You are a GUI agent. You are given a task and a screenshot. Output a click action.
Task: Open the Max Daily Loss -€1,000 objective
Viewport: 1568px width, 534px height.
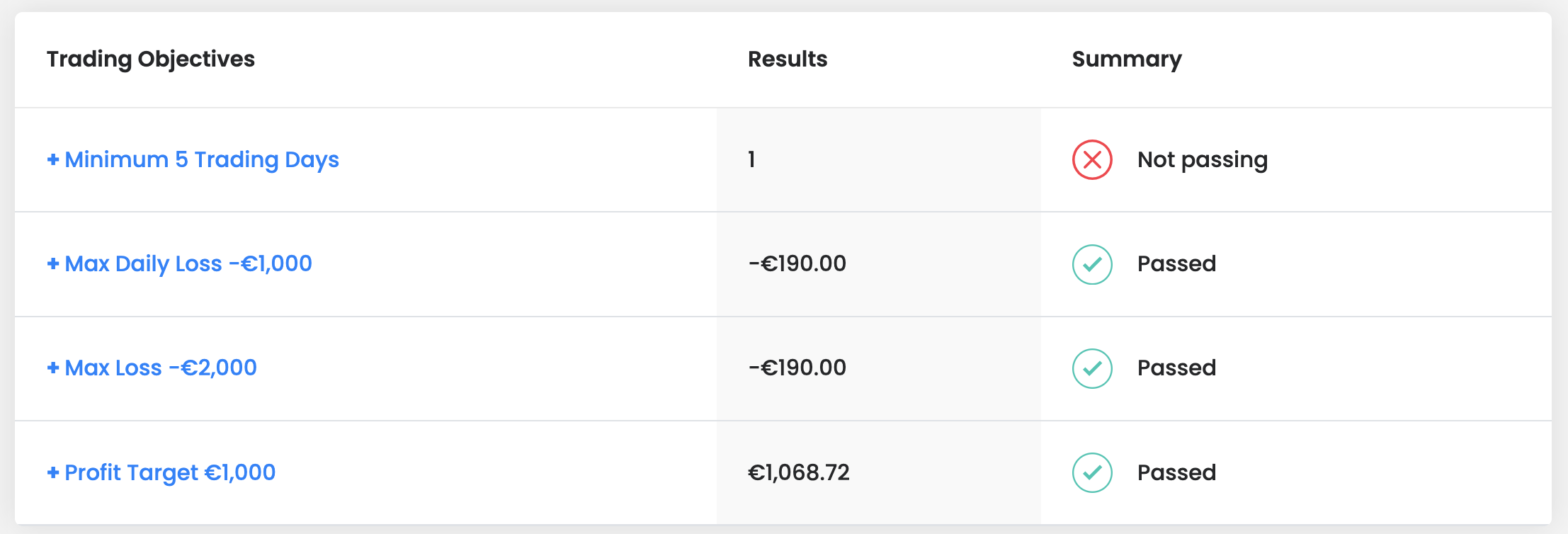(188, 263)
